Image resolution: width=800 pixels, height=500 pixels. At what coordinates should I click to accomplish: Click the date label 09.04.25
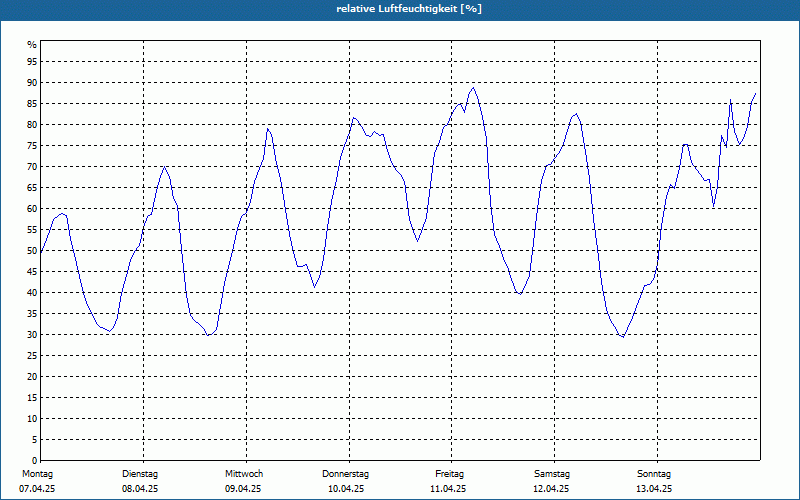coord(243,489)
